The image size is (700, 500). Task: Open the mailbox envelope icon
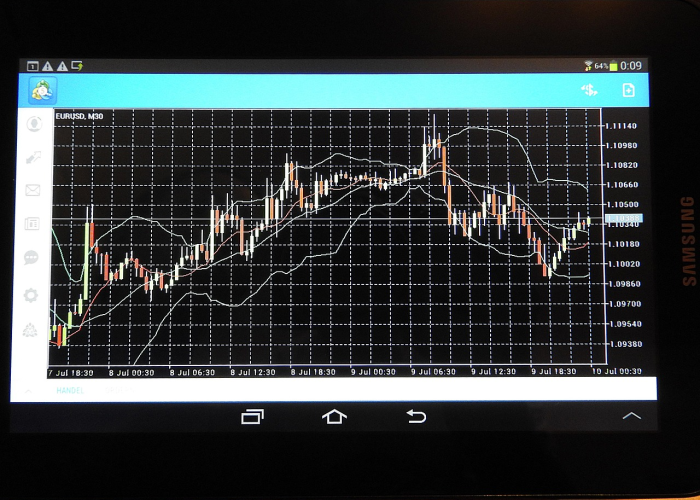coord(33,191)
